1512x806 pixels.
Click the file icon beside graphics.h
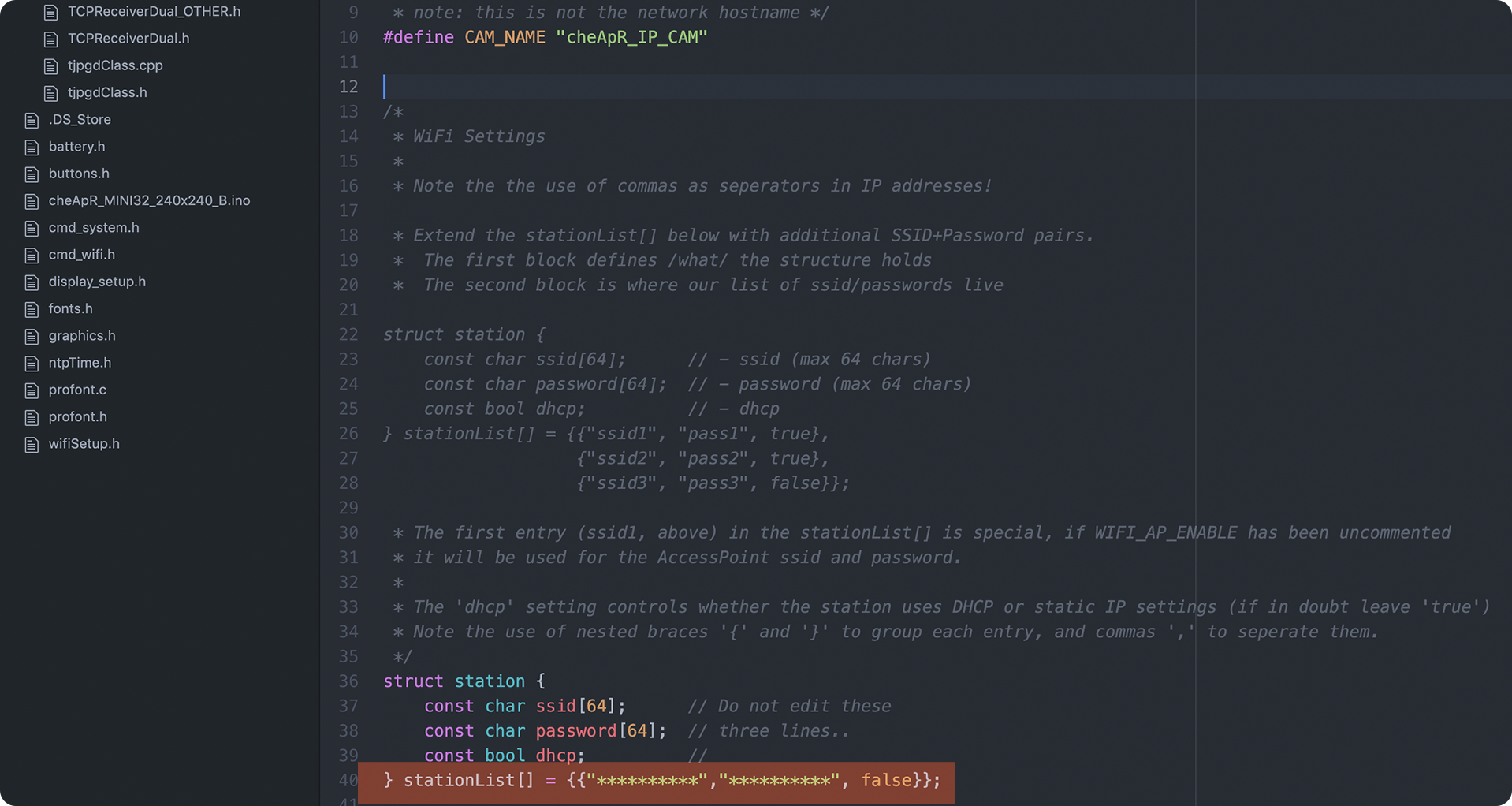32,335
